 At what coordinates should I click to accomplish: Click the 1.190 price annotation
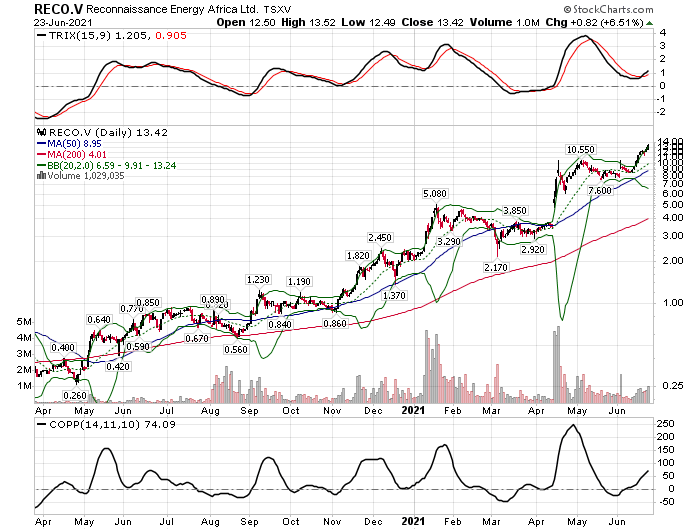point(299,282)
